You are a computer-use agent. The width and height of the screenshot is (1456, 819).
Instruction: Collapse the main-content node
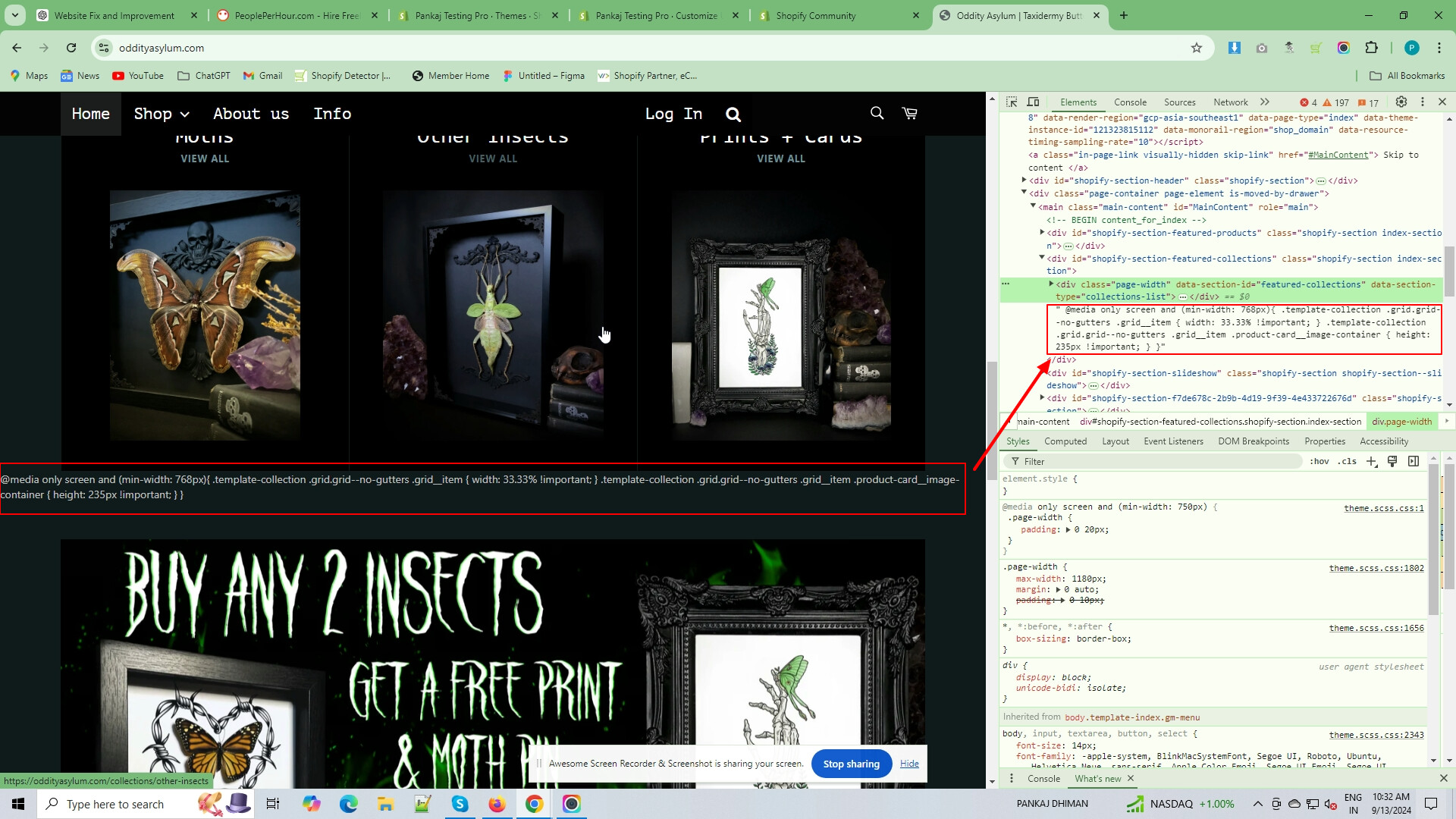point(1033,206)
